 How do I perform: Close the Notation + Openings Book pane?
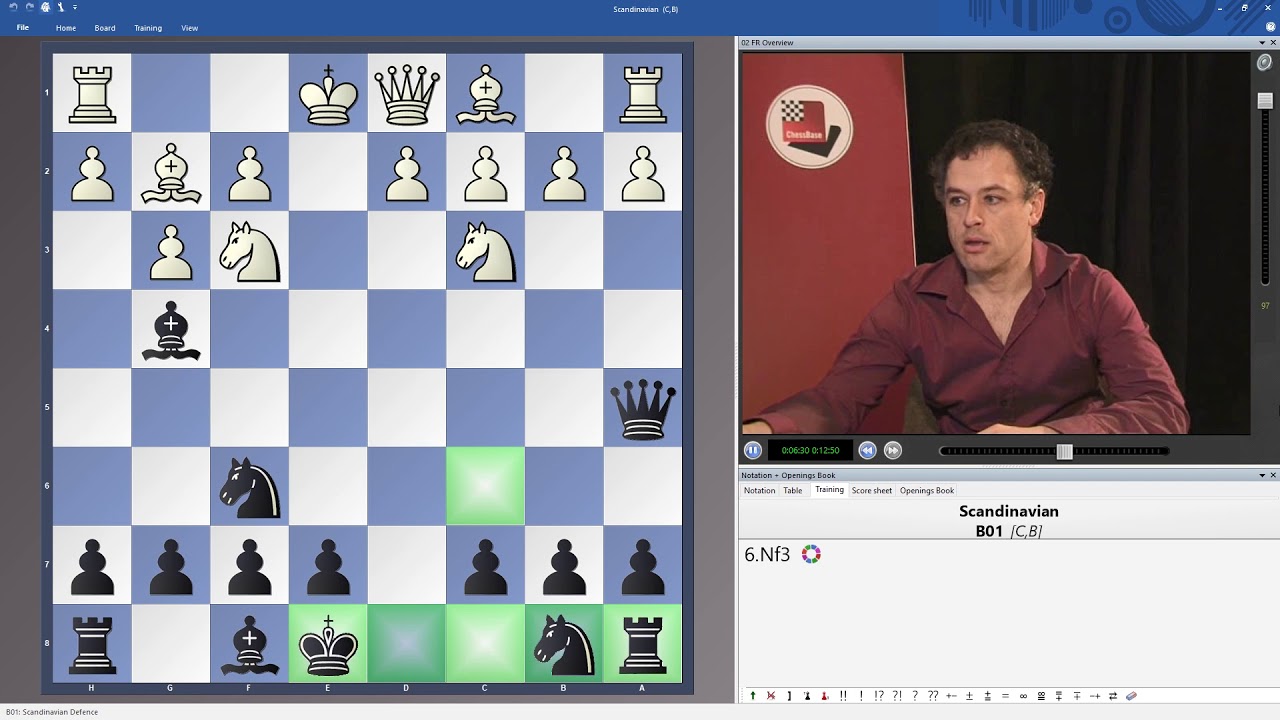point(1273,475)
